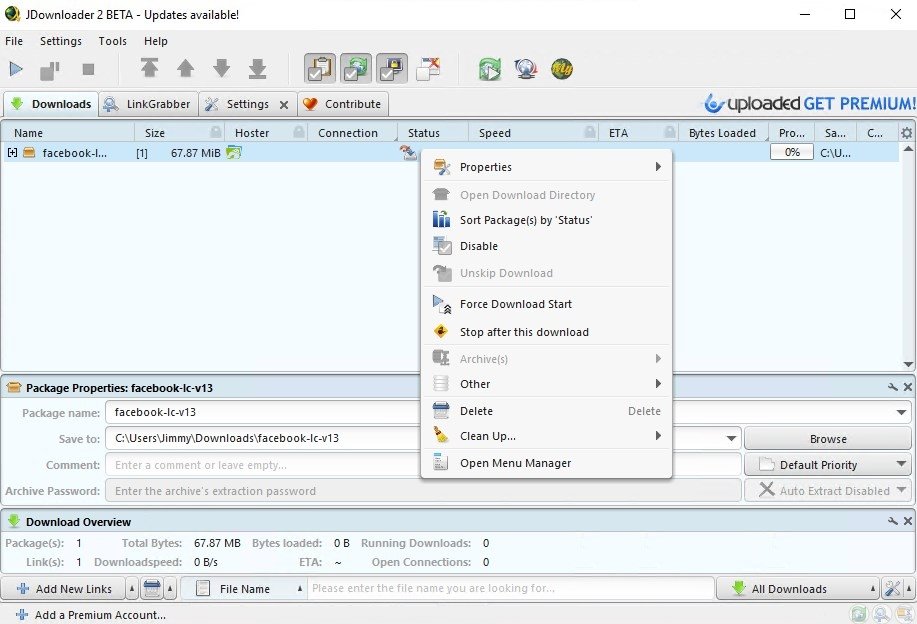Toggle clipboard observer in toolbar
Image resolution: width=917 pixels, height=624 pixels.
point(320,68)
